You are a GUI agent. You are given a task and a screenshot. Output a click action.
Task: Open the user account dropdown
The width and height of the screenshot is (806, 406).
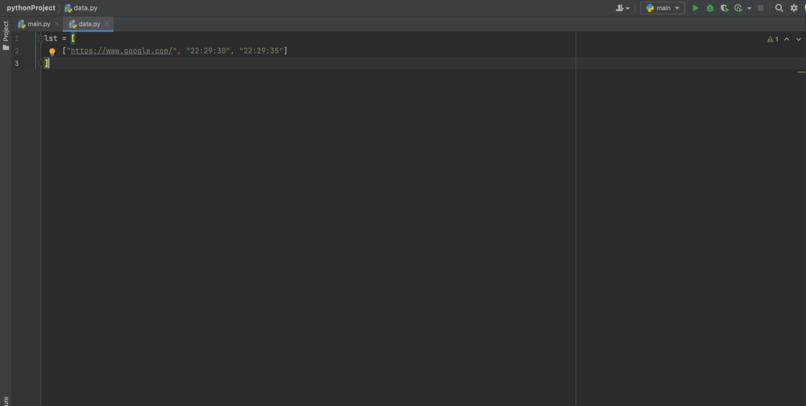(x=622, y=8)
